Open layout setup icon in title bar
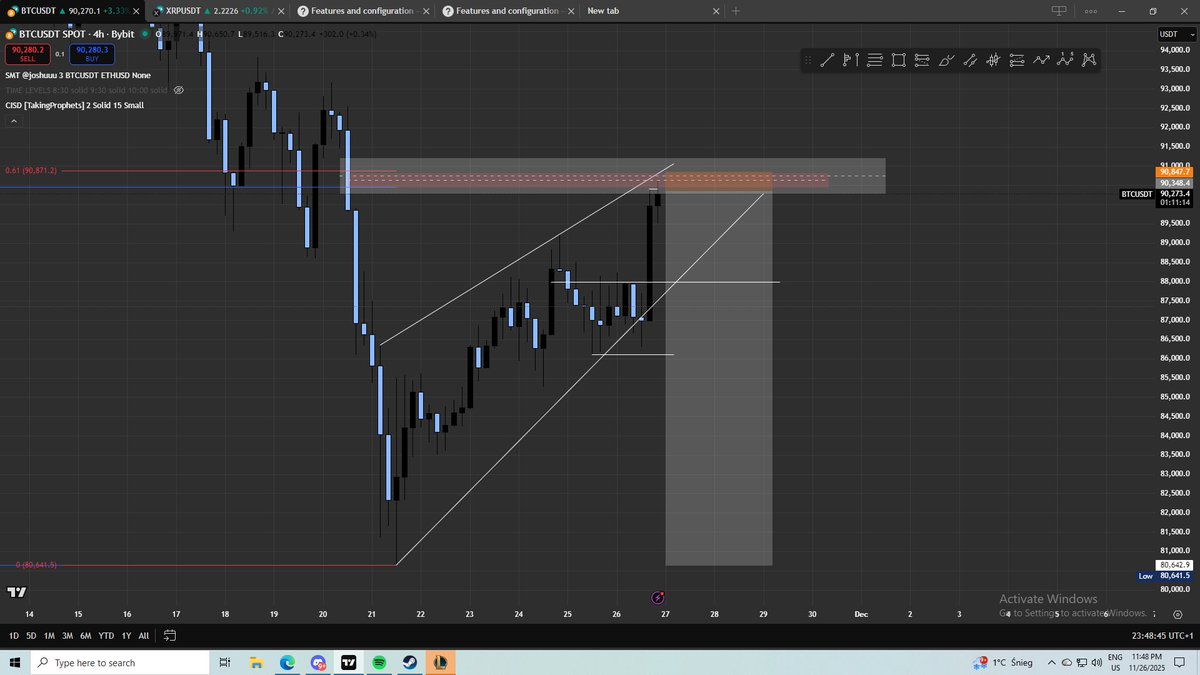Image resolution: width=1200 pixels, height=675 pixels. tap(1058, 11)
